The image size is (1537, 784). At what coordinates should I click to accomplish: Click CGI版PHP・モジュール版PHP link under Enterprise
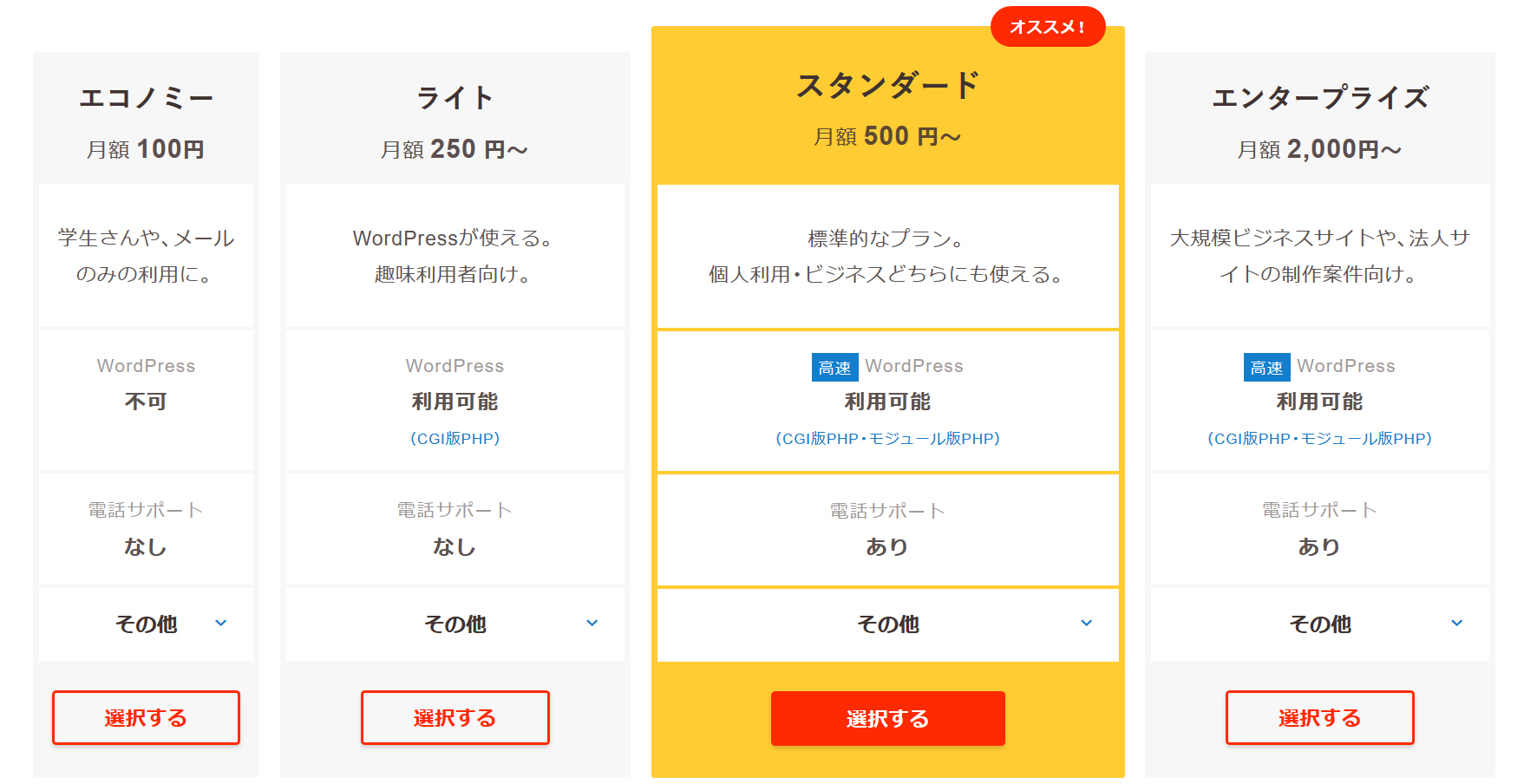(x=1319, y=439)
